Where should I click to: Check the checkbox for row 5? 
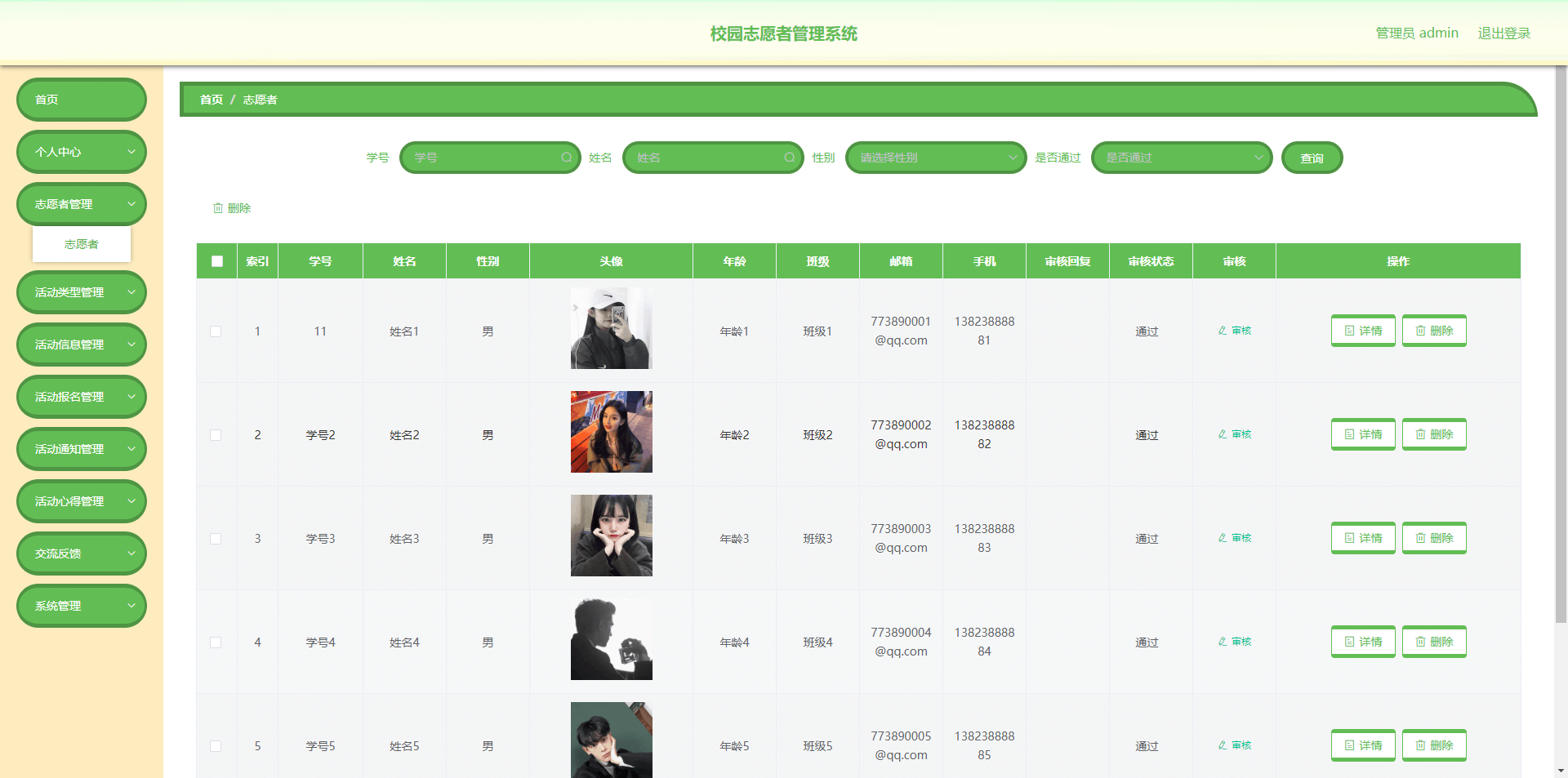pos(216,746)
